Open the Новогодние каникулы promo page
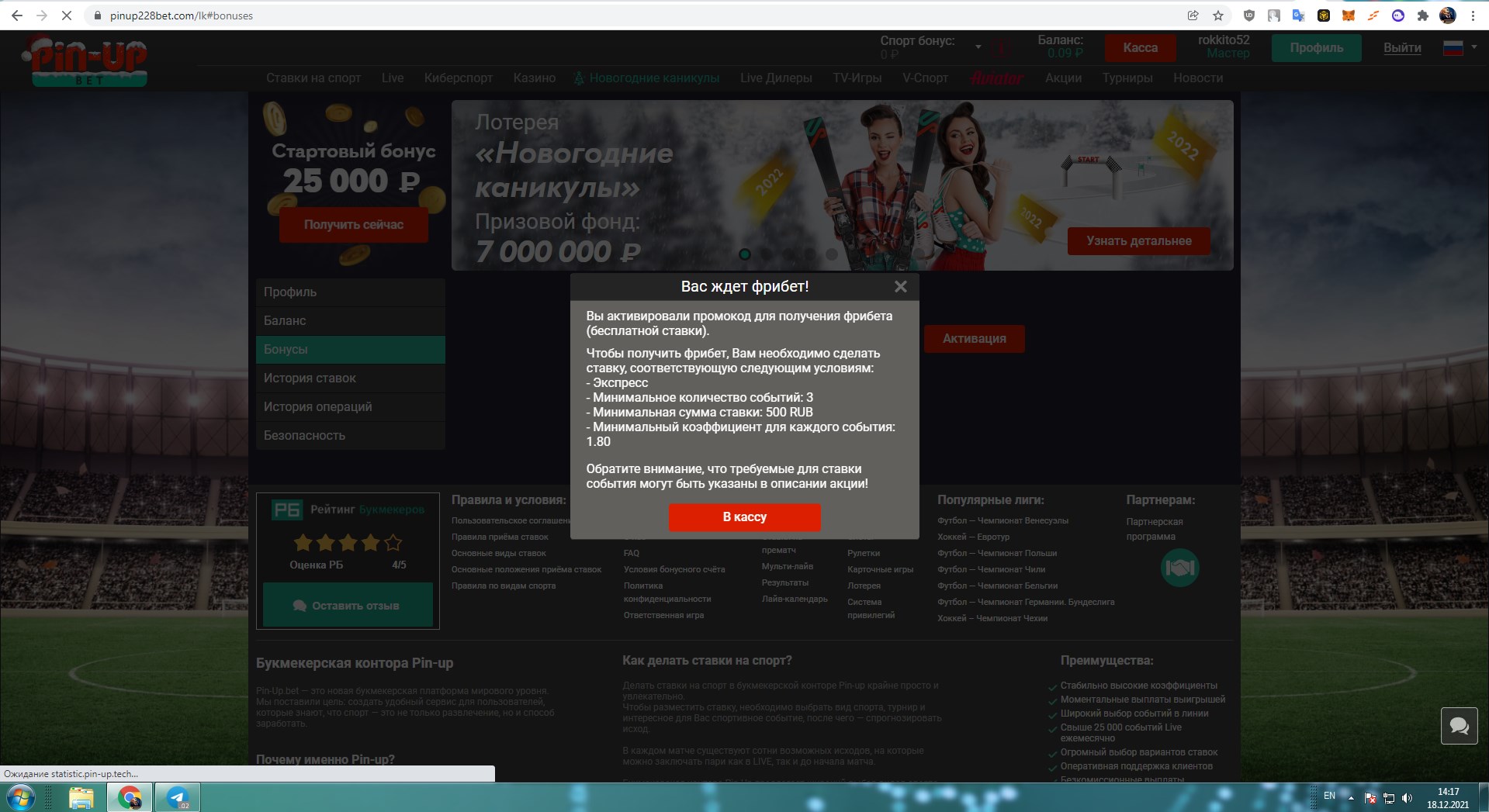Screen dimensions: 1489x812 click(x=646, y=78)
